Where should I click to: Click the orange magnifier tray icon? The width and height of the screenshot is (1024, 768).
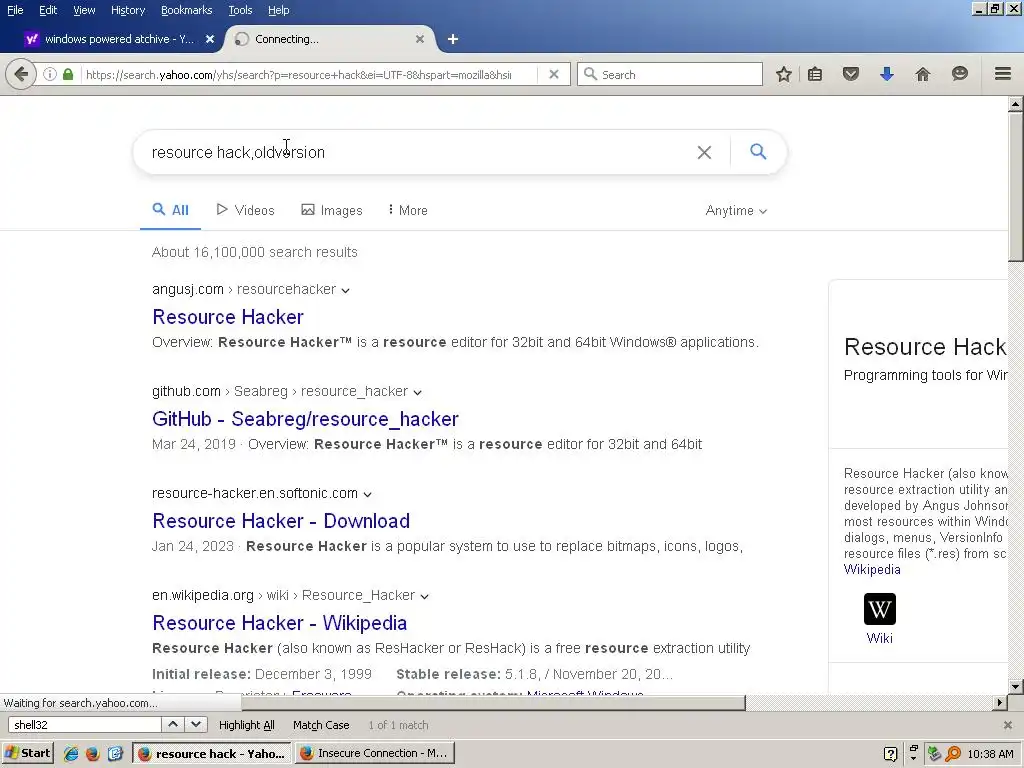[x=953, y=754]
